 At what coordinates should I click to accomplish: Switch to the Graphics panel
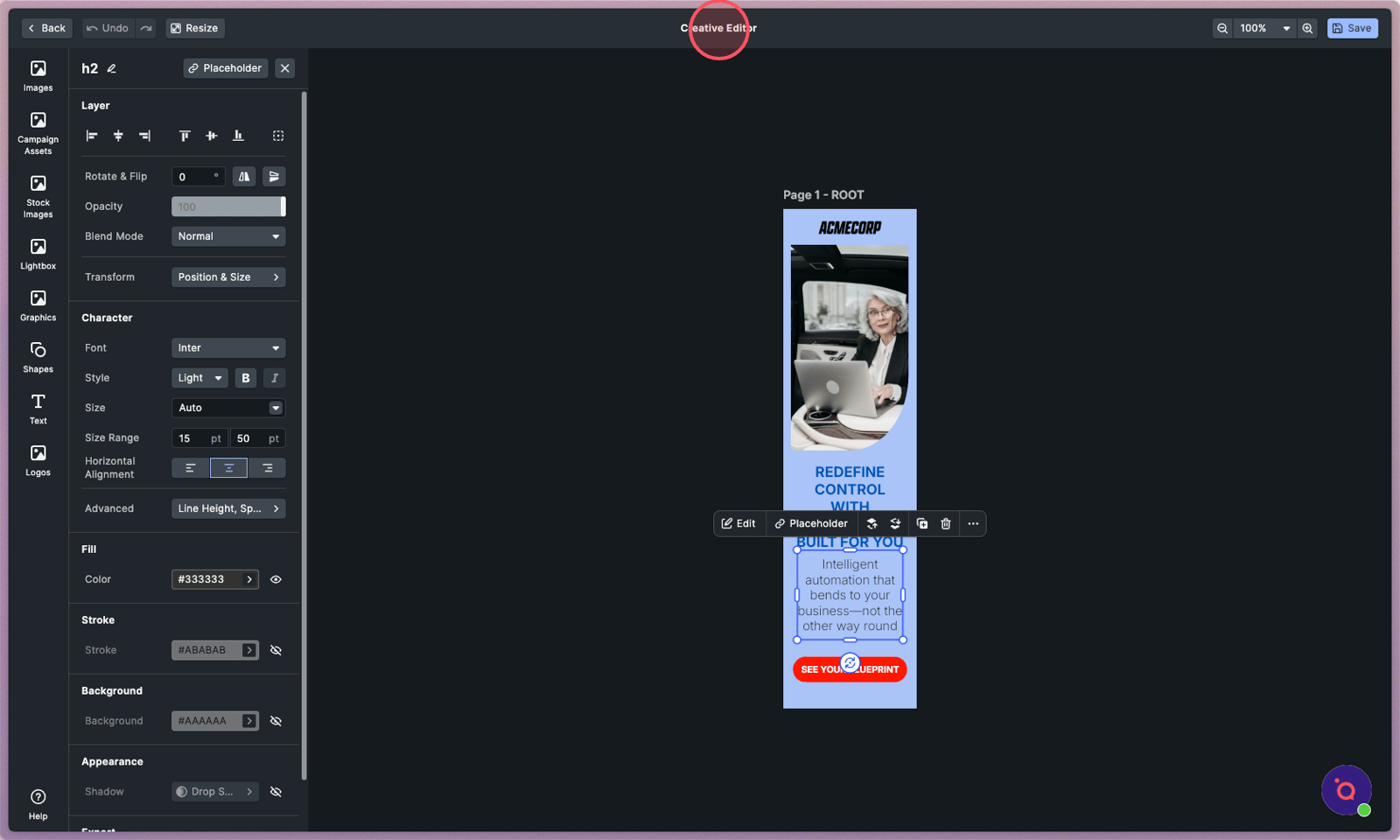pyautogui.click(x=38, y=305)
